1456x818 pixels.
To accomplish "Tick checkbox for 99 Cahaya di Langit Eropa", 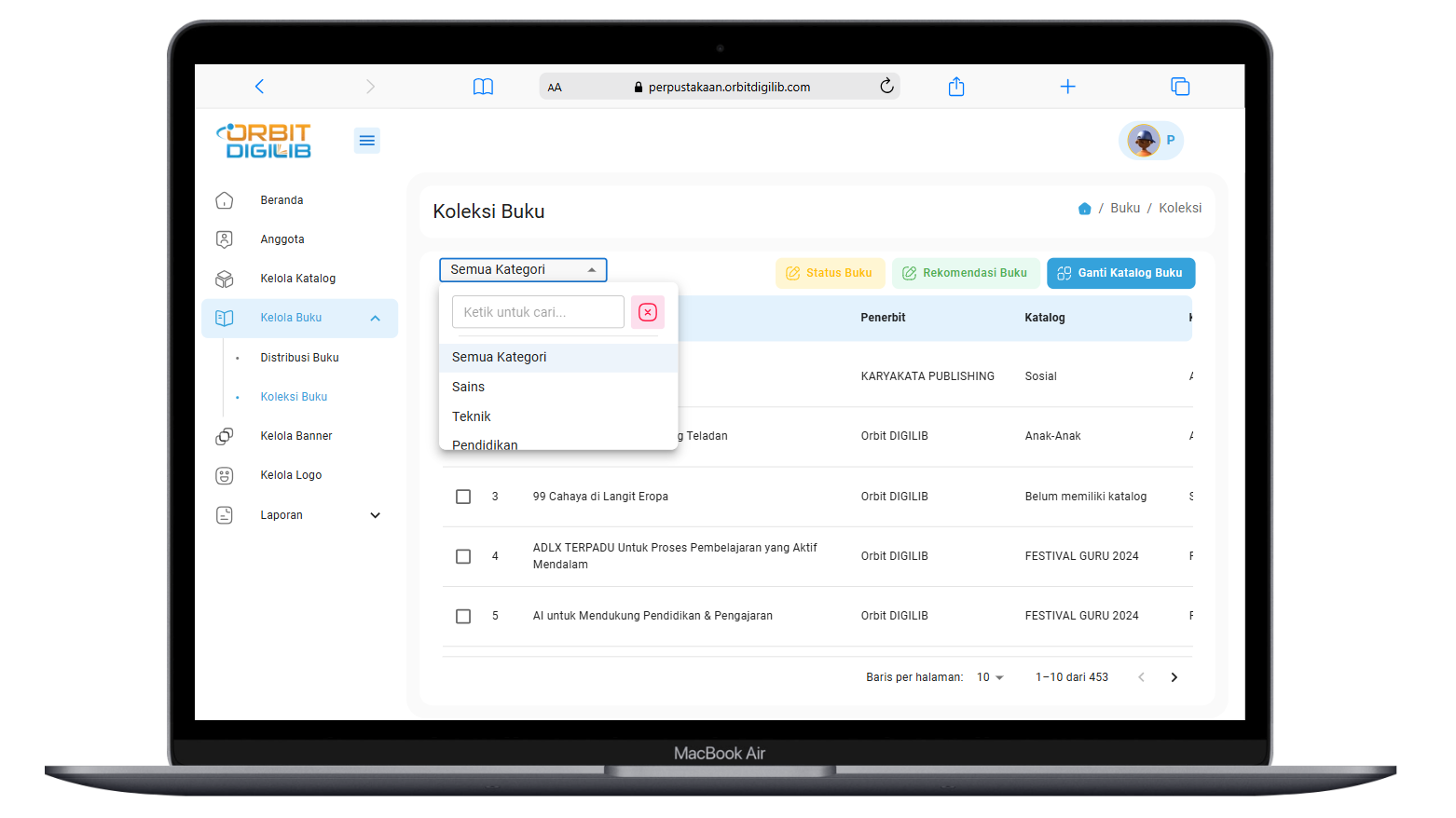I will pyautogui.click(x=463, y=497).
